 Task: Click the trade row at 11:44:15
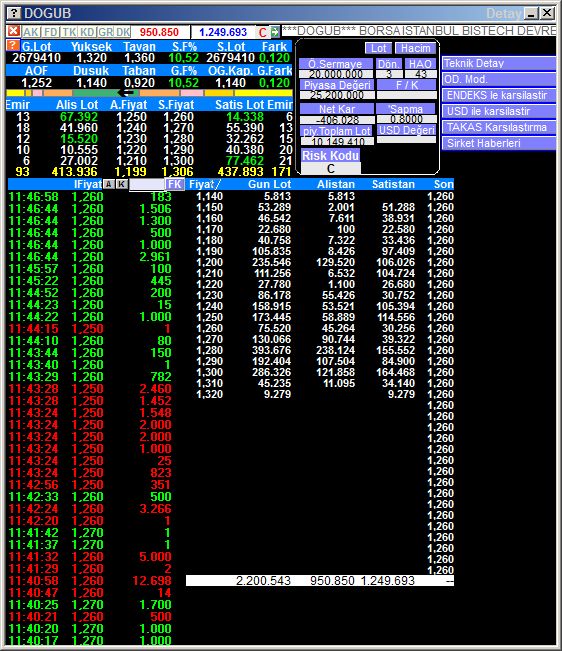[x=90, y=329]
